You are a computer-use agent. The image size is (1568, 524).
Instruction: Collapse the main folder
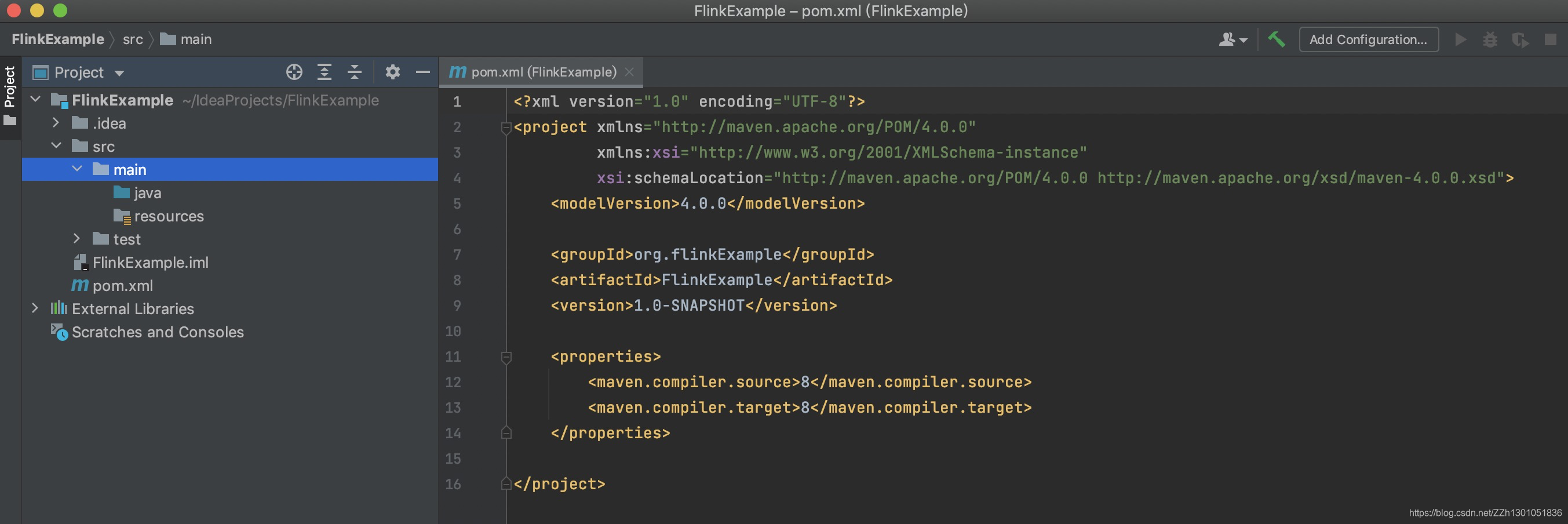pyautogui.click(x=76, y=169)
